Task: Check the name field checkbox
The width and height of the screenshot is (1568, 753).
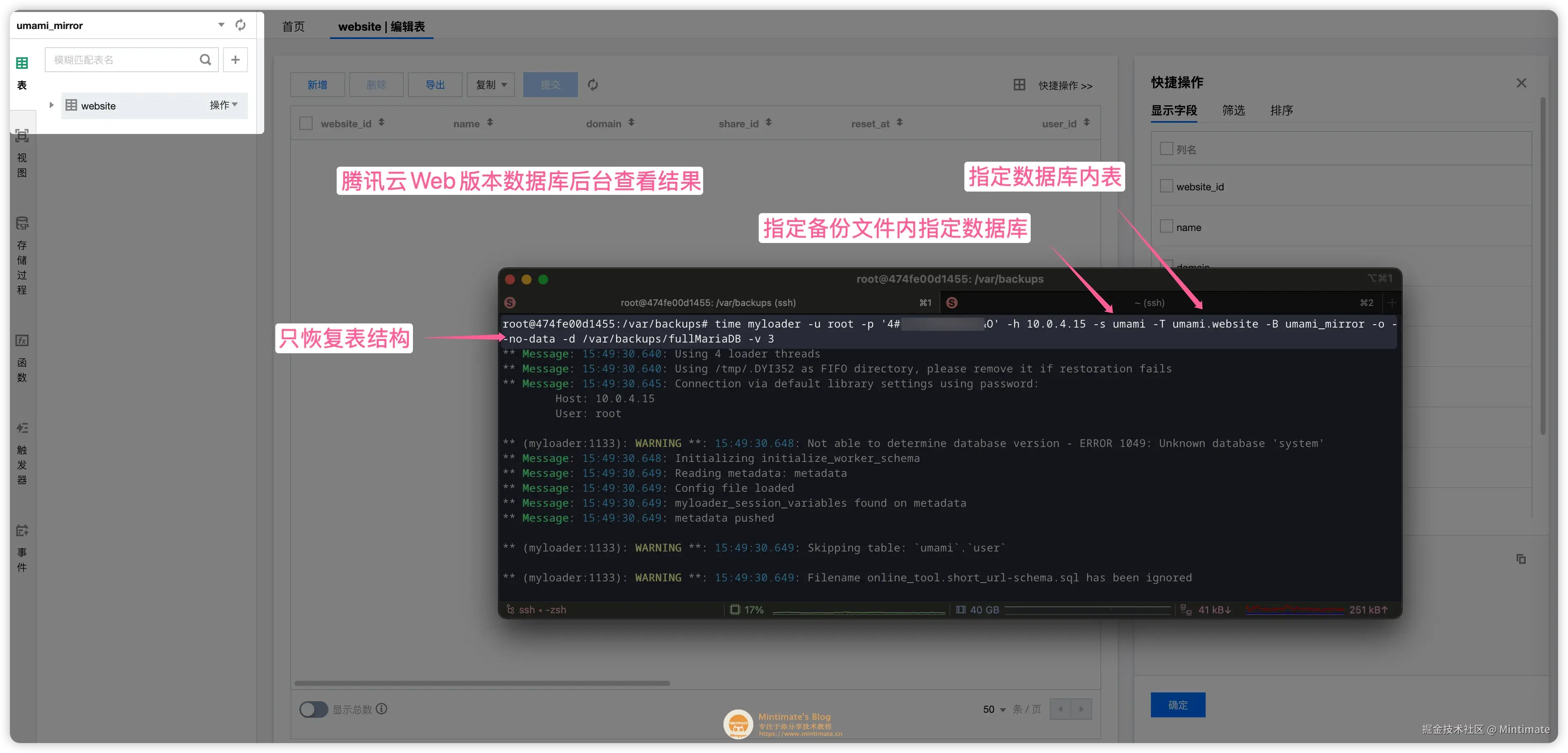Action: [1166, 226]
